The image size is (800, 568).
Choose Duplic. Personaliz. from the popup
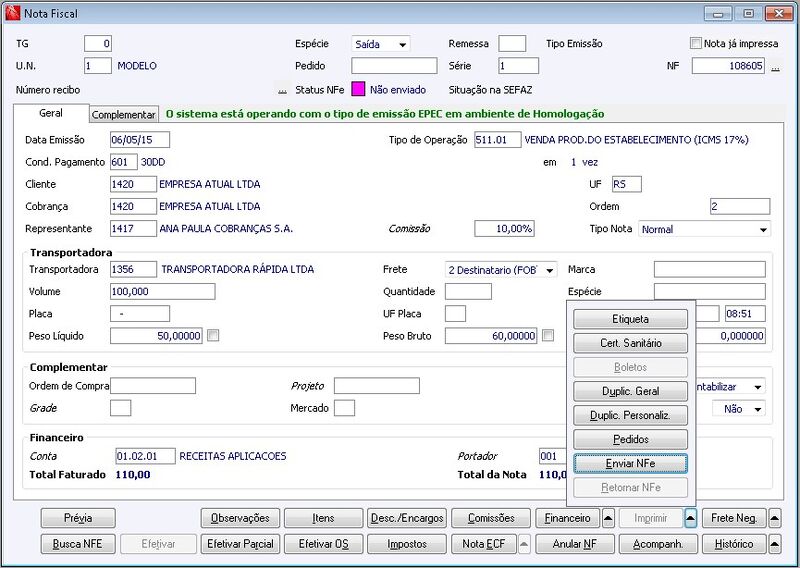point(631,415)
